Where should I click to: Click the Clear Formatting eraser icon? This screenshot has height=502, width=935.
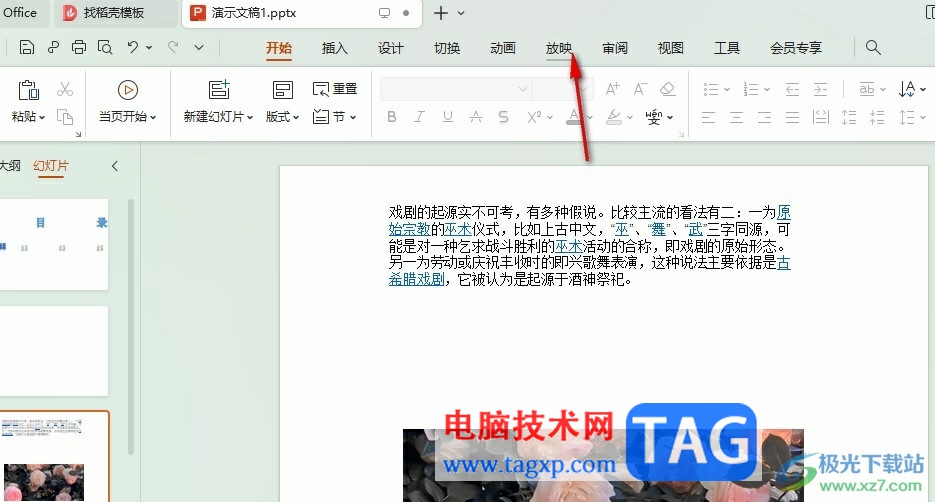(667, 89)
